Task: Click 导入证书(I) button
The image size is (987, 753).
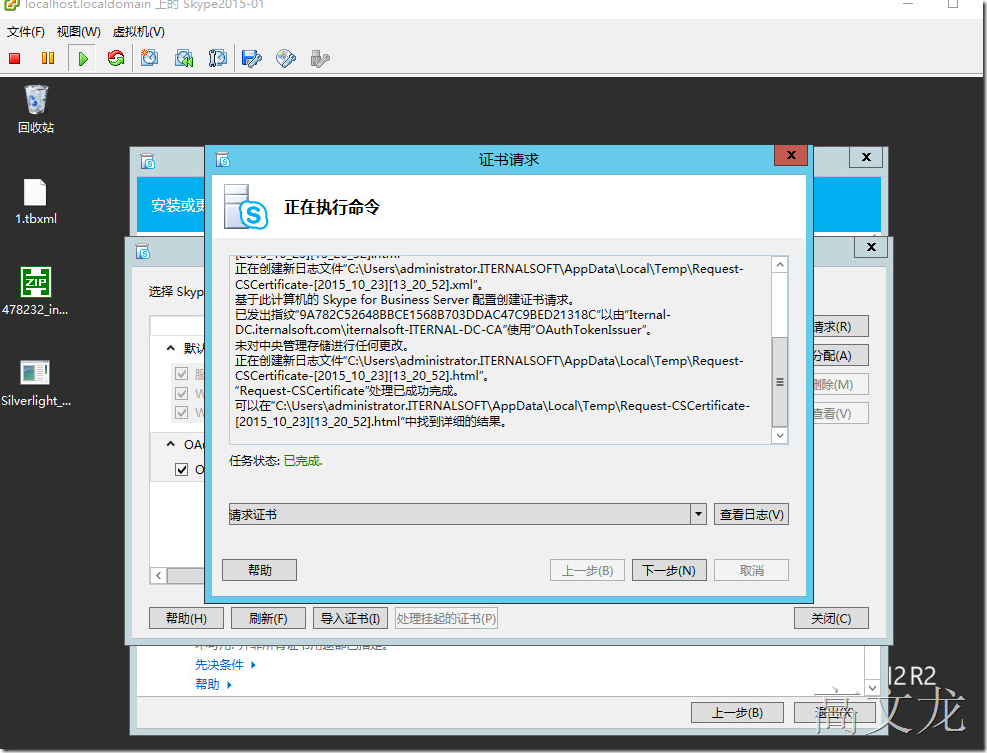Action: click(x=350, y=618)
